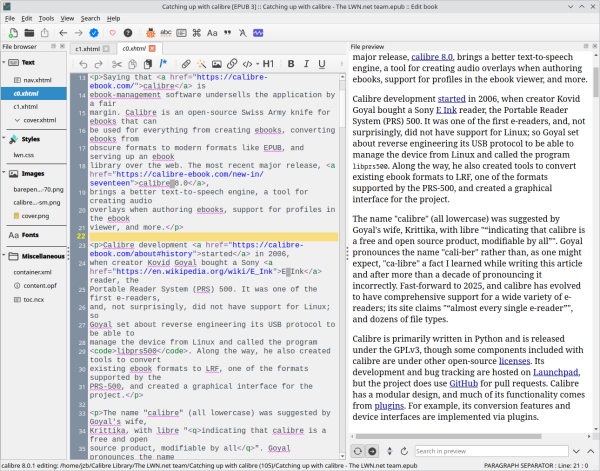This screenshot has height=471, width=600.
Task: Collapse the Text section in File browser
Action: (5, 63)
